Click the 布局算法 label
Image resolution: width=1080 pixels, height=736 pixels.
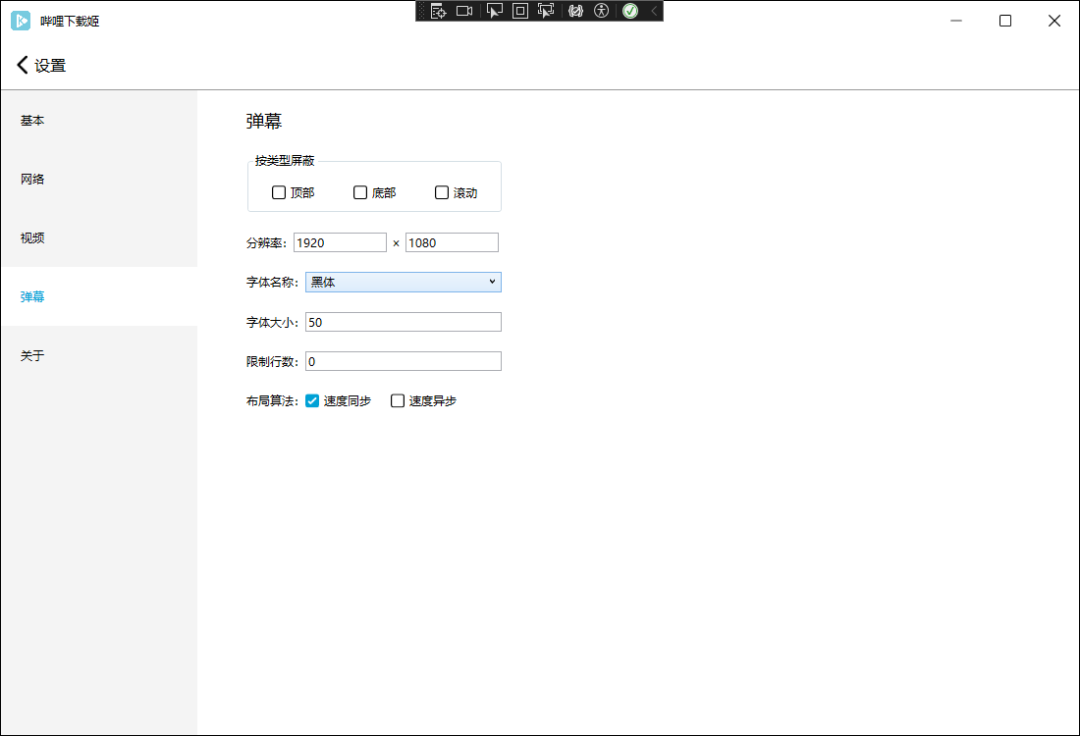(272, 401)
